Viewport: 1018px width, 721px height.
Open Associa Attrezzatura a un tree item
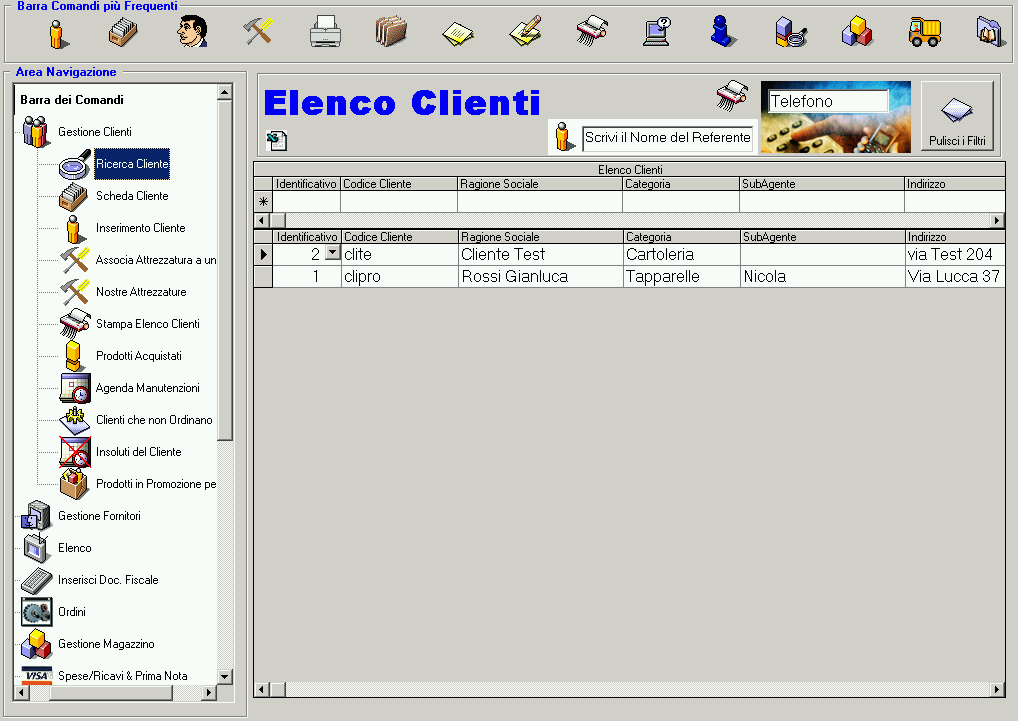click(156, 260)
